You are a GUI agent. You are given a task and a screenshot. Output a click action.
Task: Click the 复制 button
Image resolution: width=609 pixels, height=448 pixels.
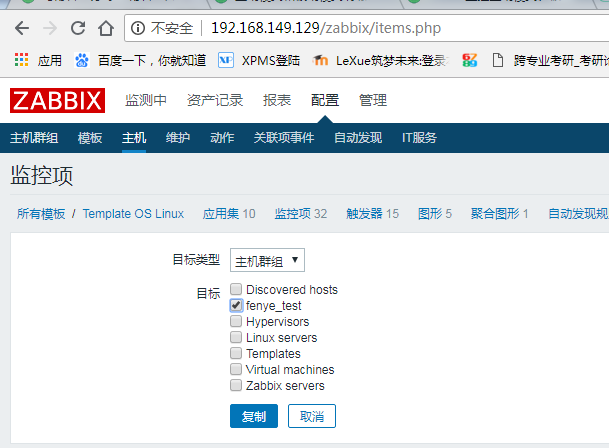click(254, 416)
